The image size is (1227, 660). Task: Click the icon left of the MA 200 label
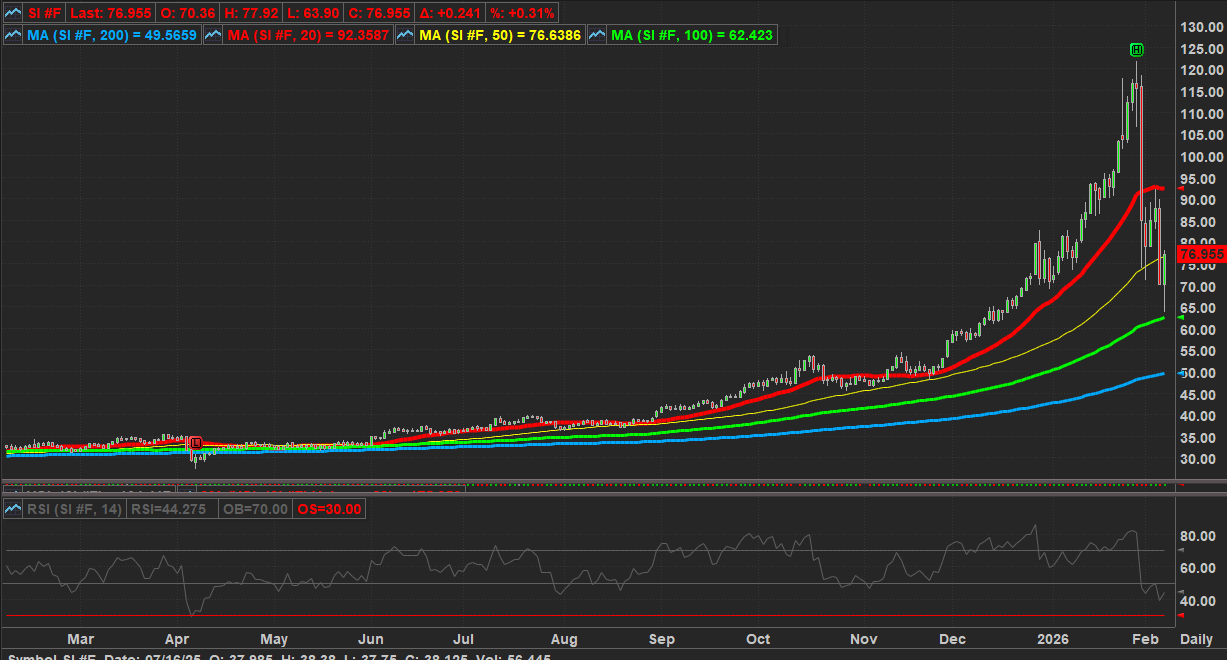(14, 35)
